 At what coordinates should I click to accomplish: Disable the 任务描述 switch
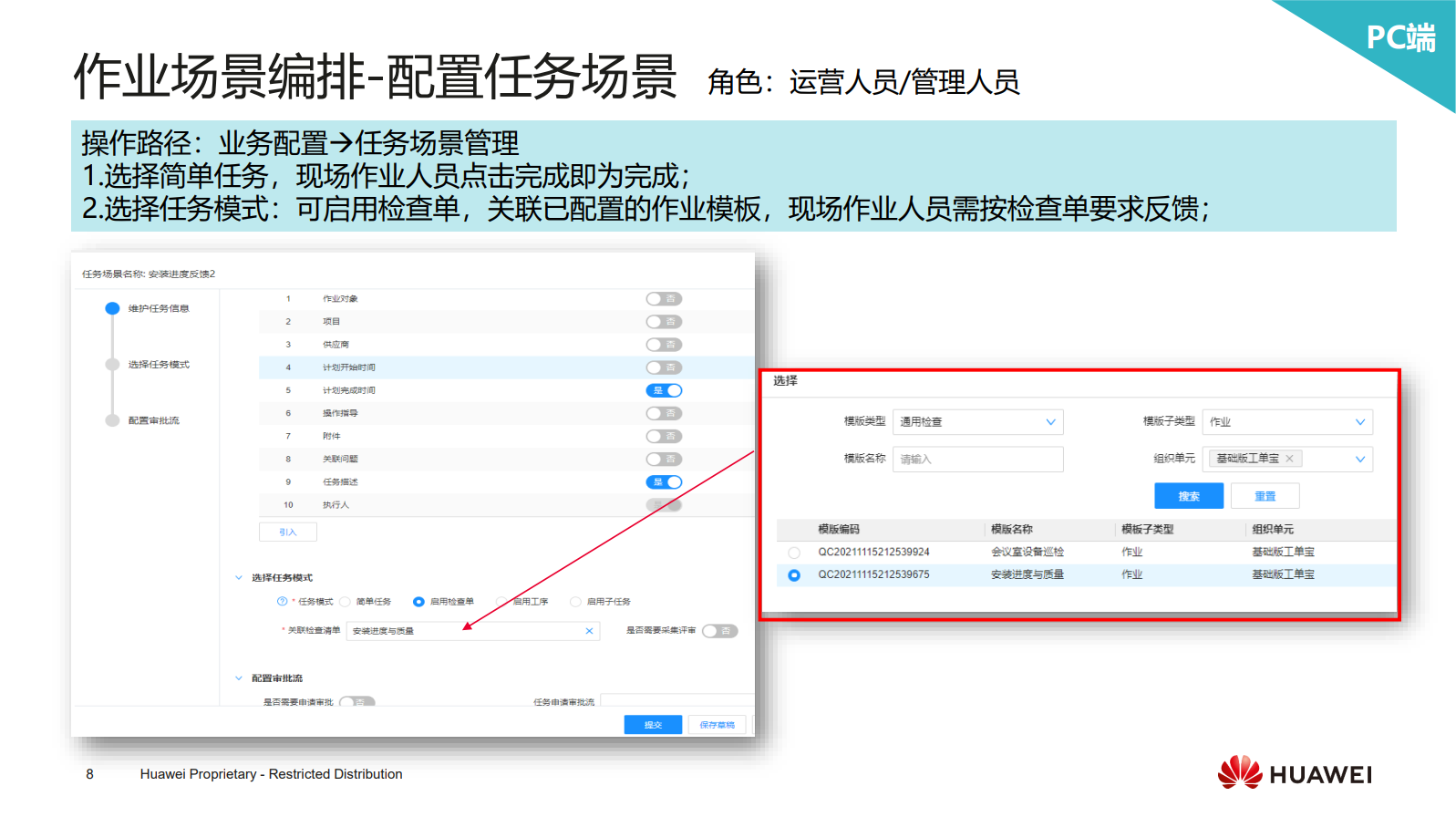(664, 482)
